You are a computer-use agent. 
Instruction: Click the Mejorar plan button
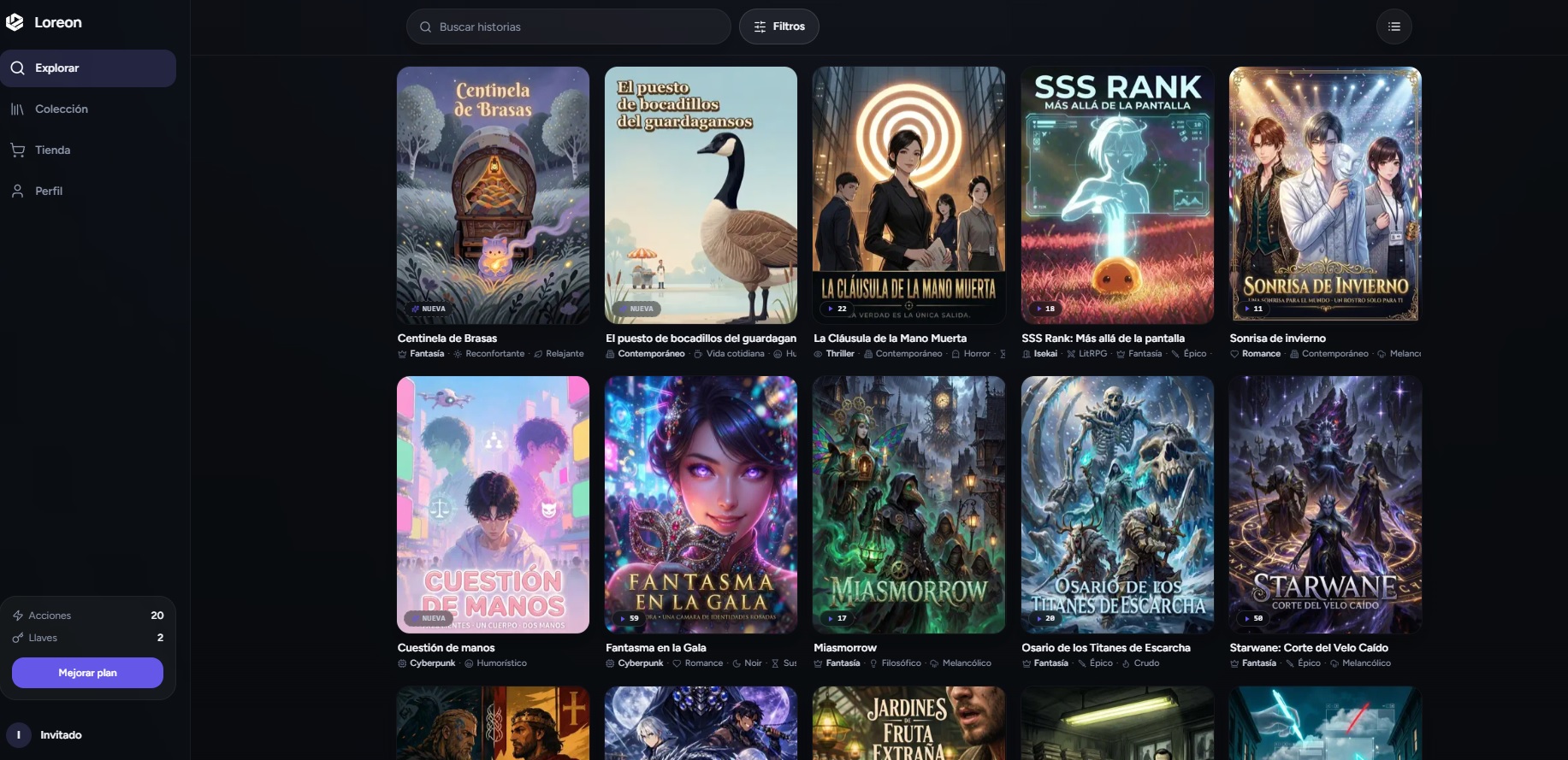87,673
